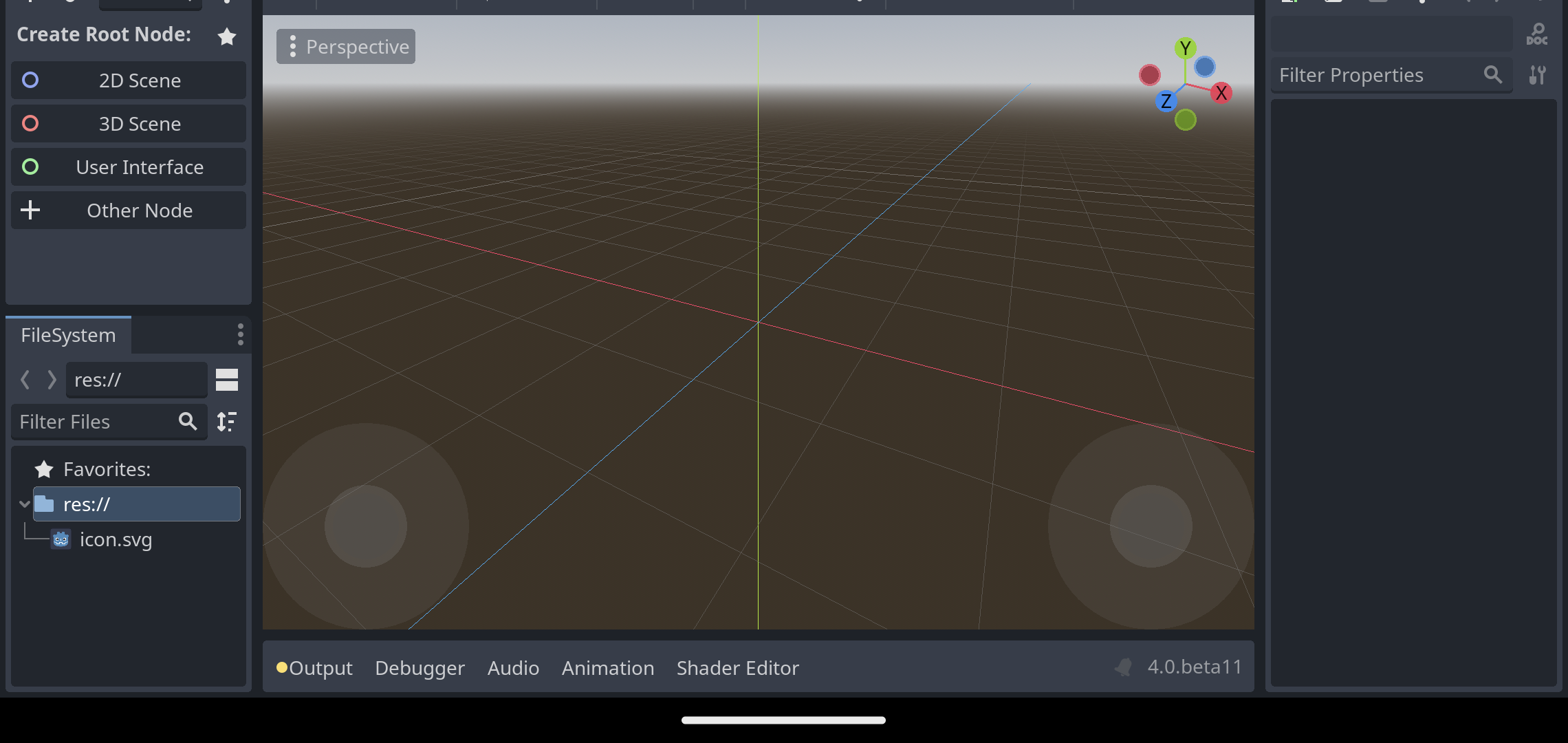The width and height of the screenshot is (1568, 743).
Task: Open the Perspective view menu
Action: click(346, 46)
